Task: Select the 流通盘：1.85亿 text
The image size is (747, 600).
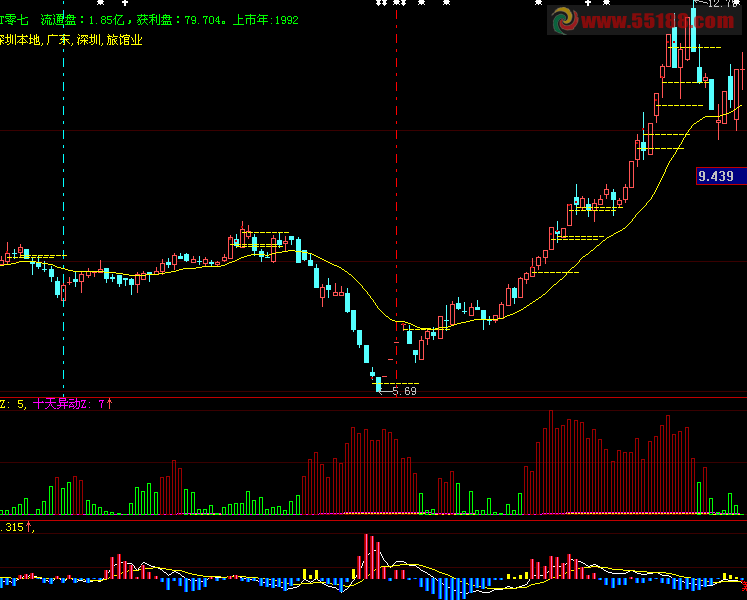Action: pyautogui.click(x=82, y=20)
